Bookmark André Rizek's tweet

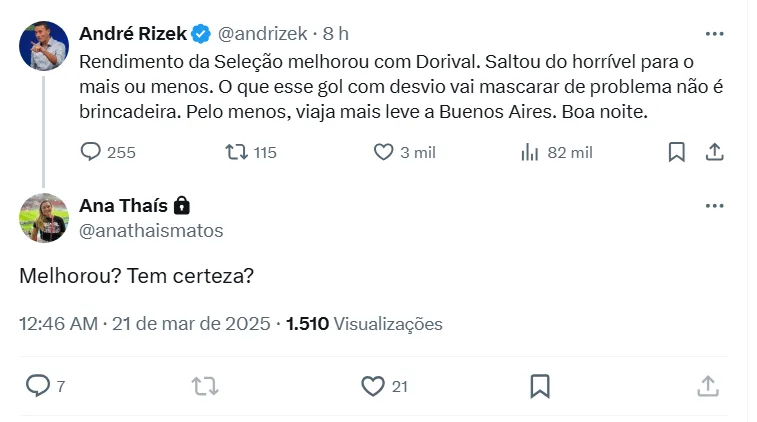[676, 152]
